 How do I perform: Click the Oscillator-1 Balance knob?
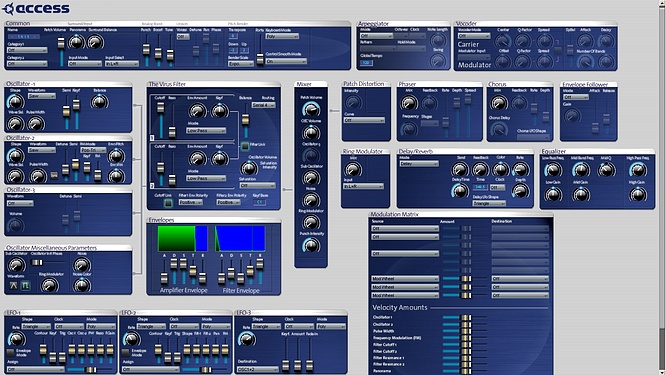(x=99, y=102)
